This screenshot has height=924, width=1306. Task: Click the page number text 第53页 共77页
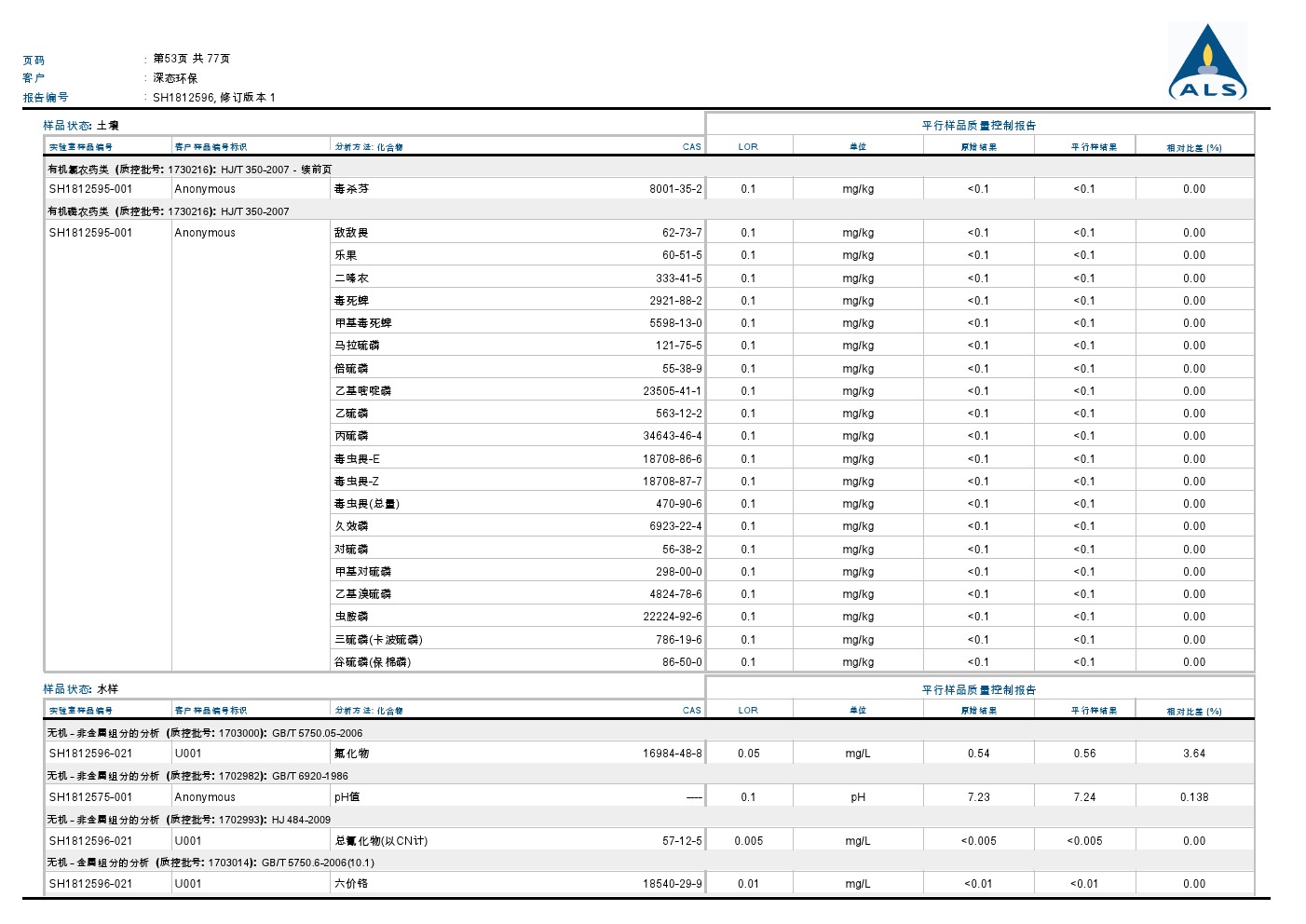click(191, 59)
